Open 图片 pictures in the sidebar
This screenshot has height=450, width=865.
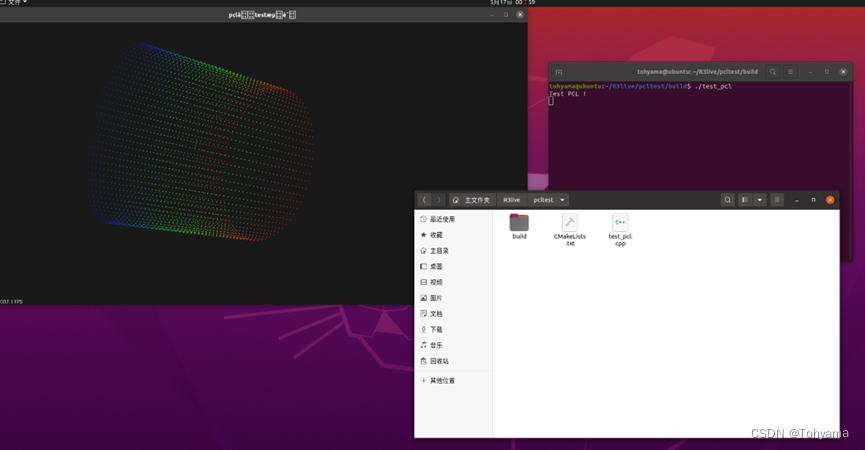click(453, 298)
